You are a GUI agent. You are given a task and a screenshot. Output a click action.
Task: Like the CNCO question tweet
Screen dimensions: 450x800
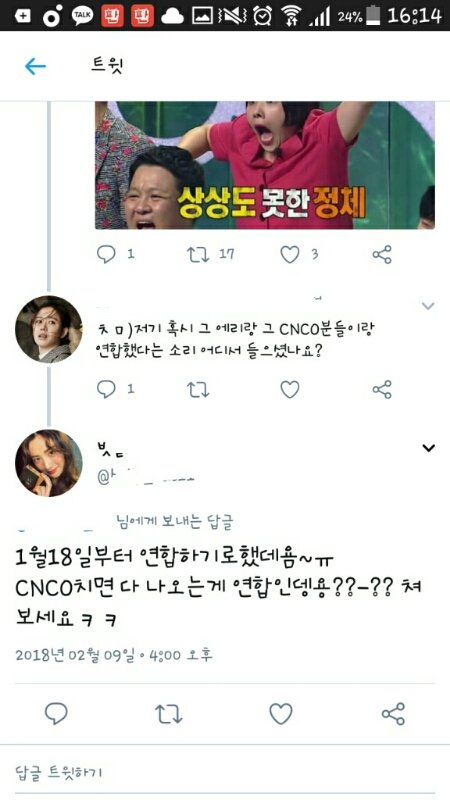click(x=290, y=390)
